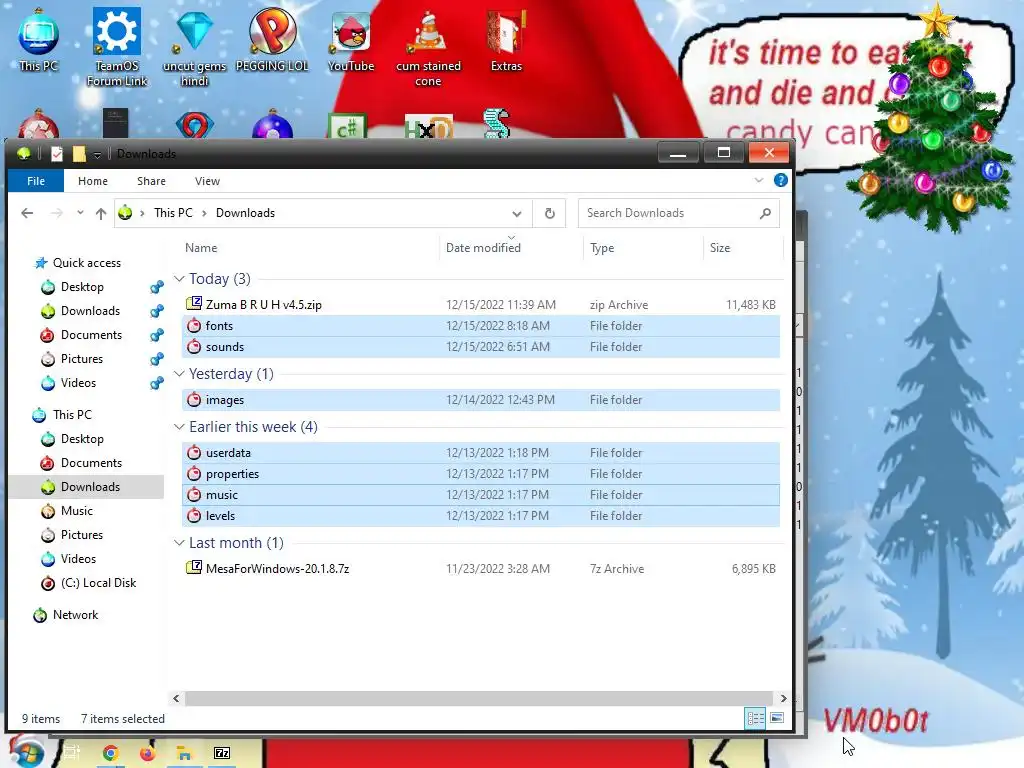Open (C:) Local Disk in navigation pane
The image size is (1024, 768).
98,583
